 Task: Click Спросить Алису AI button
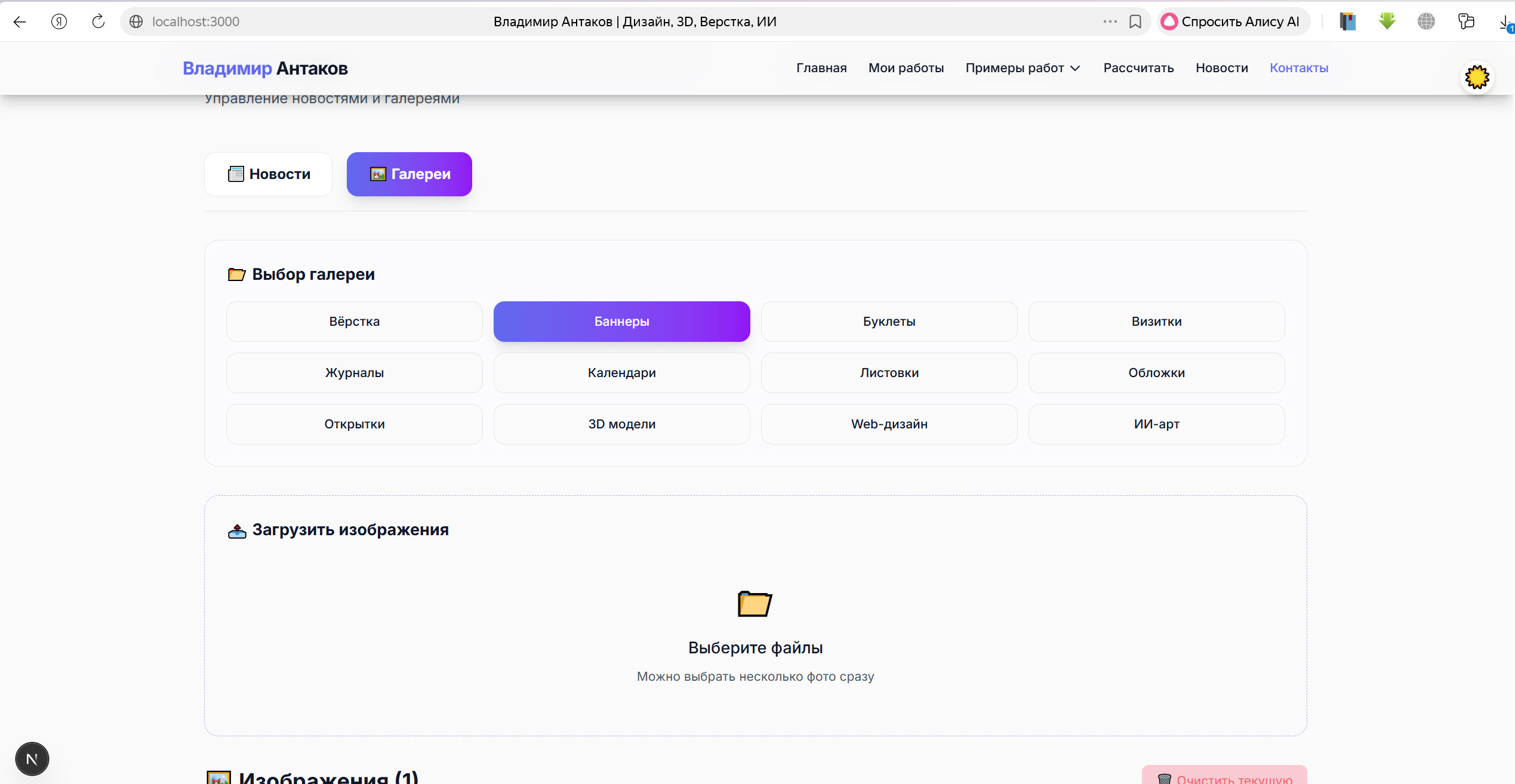coord(1233,22)
